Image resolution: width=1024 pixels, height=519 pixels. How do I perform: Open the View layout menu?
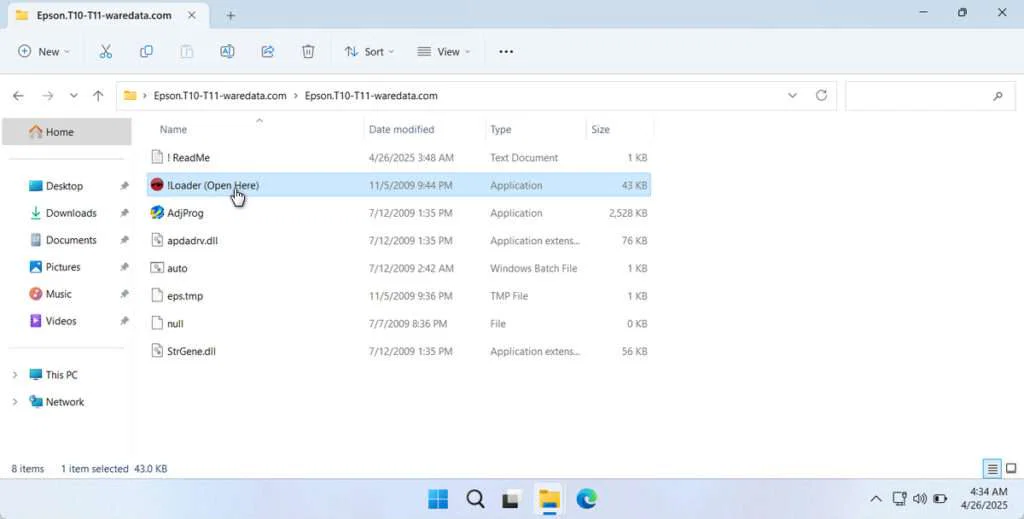click(444, 52)
